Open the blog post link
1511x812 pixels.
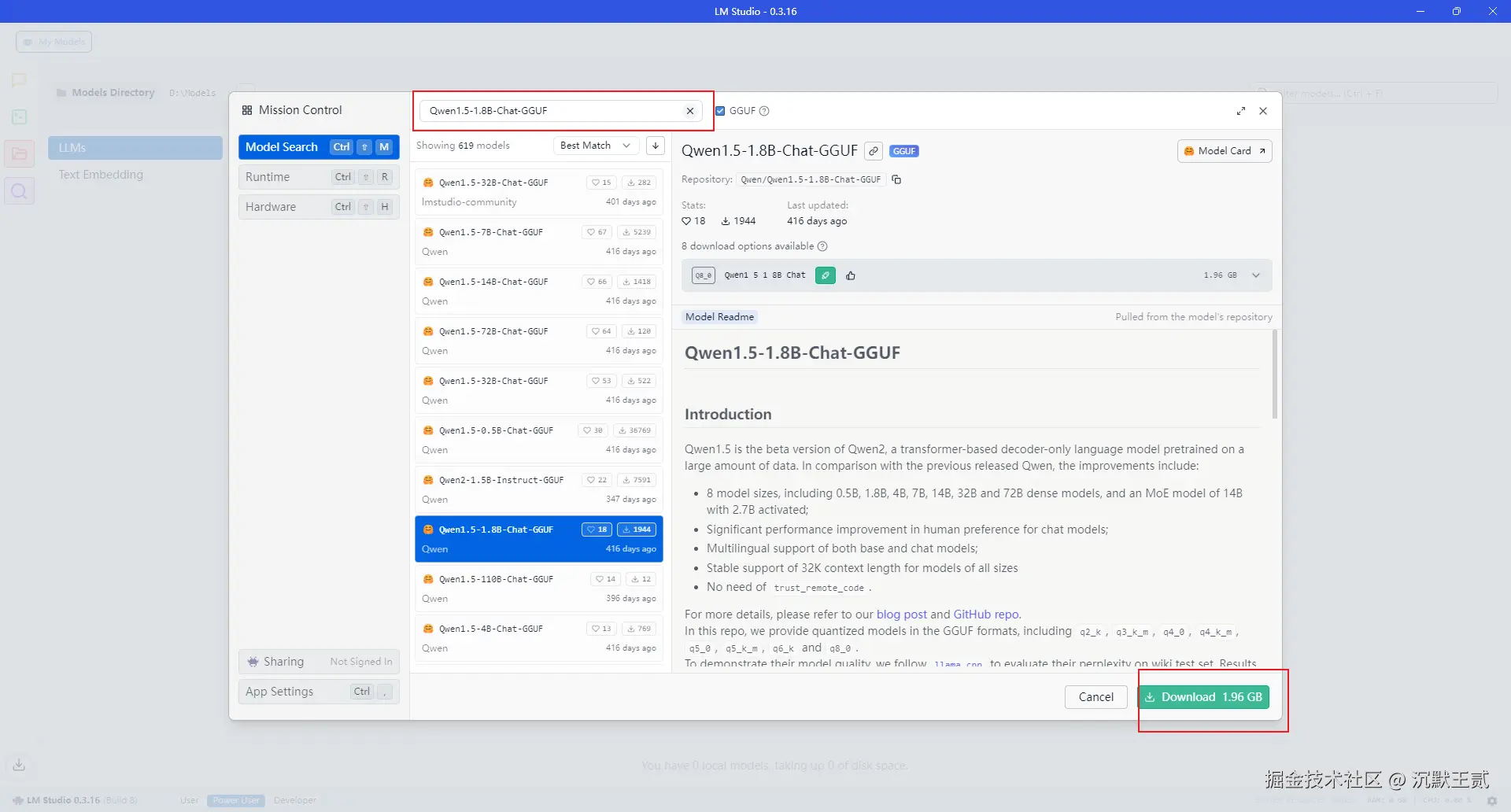pyautogui.click(x=902, y=615)
